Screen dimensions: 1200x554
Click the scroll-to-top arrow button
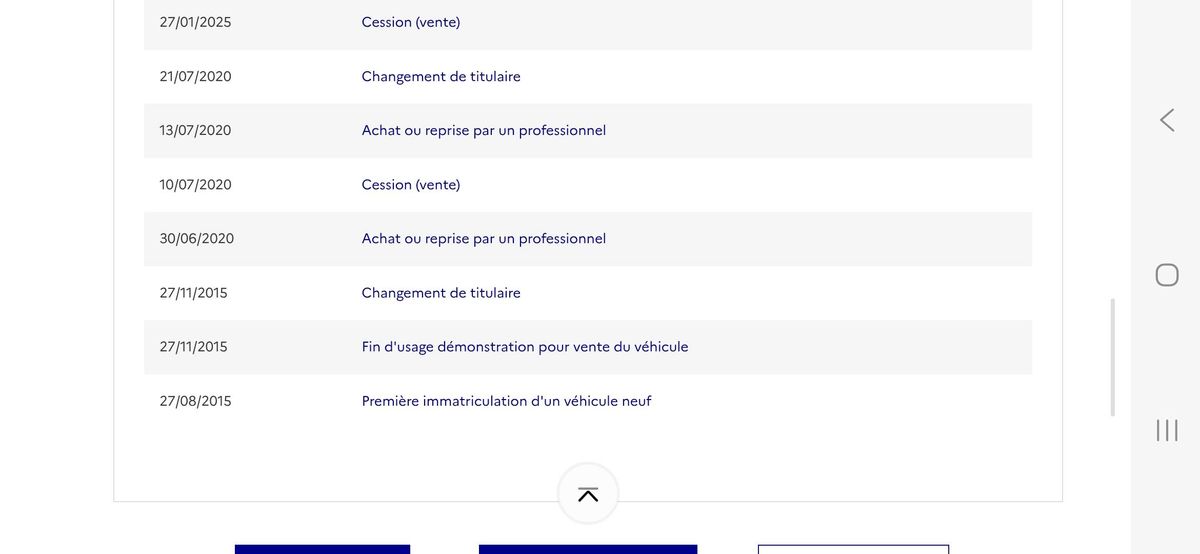pos(588,494)
